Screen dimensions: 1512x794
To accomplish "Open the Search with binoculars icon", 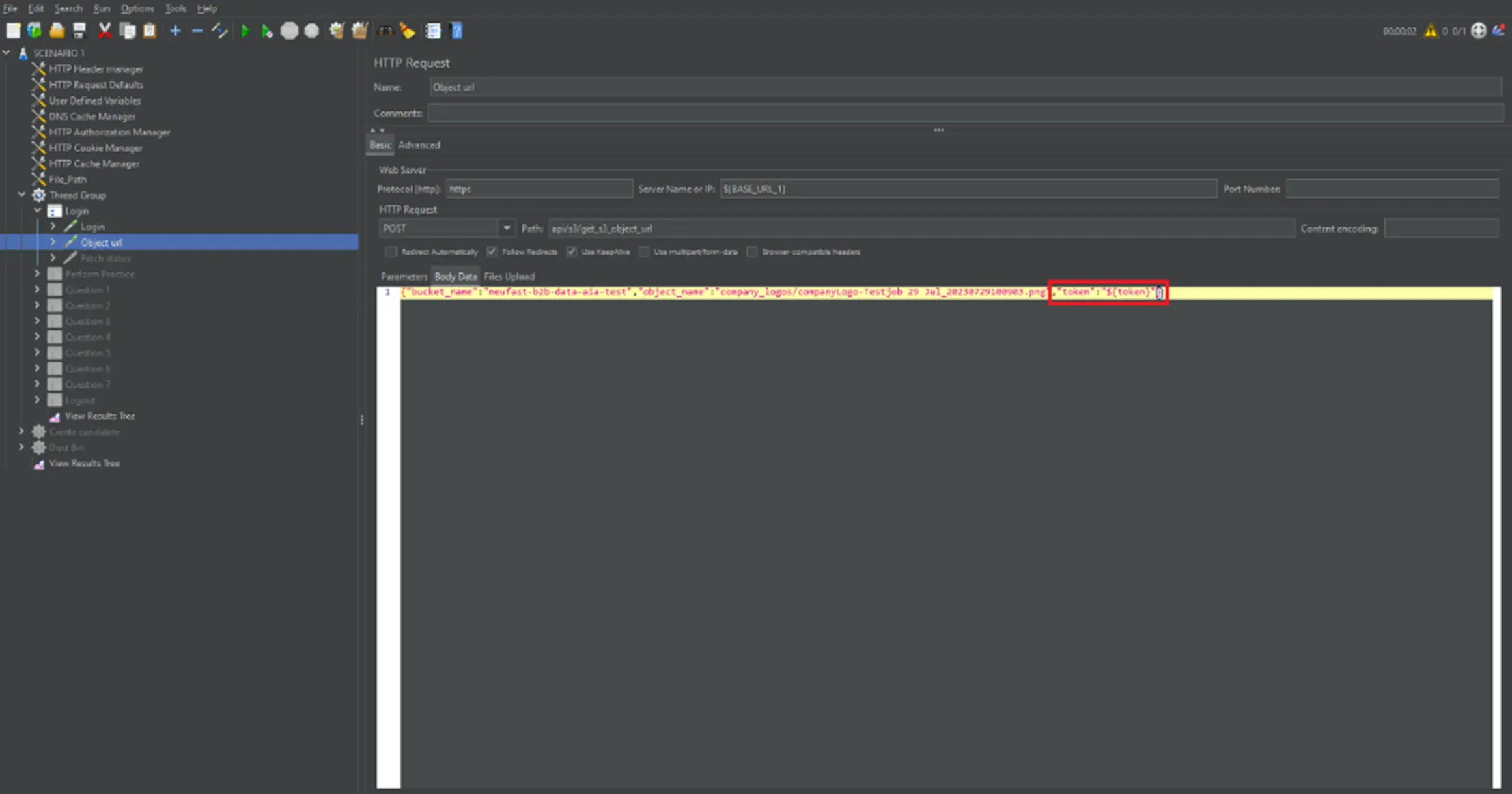I will click(386, 31).
